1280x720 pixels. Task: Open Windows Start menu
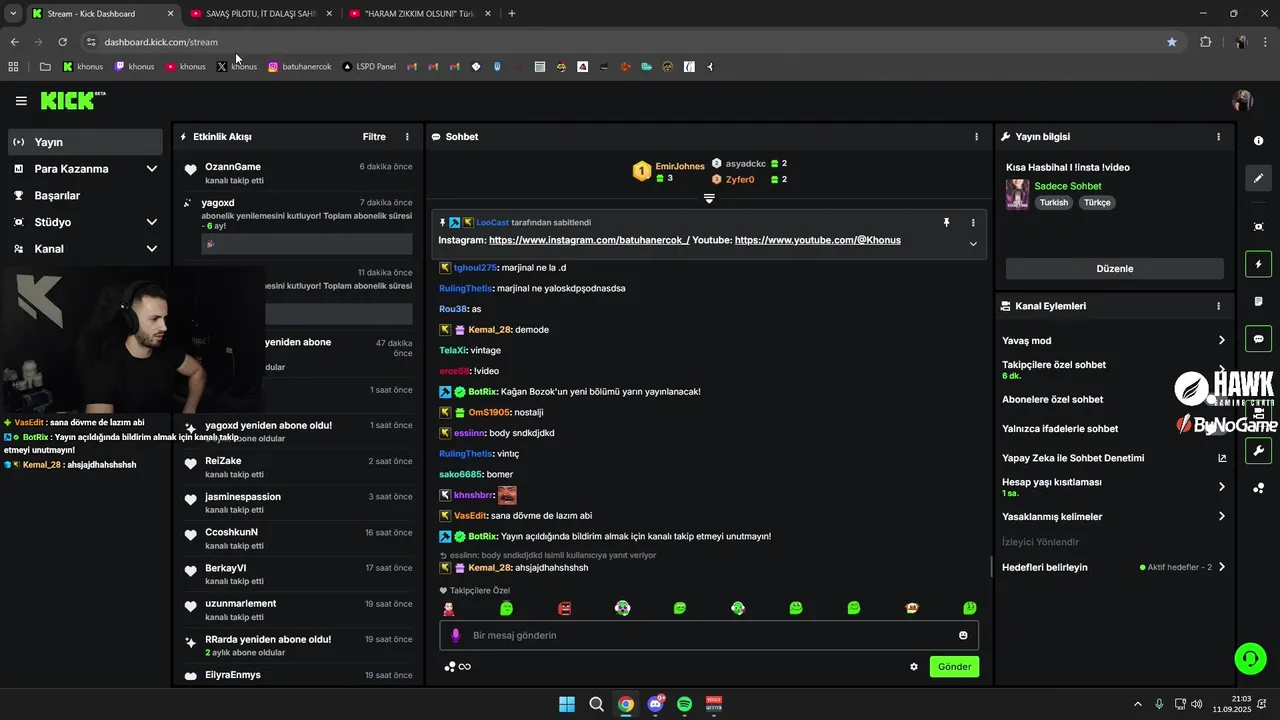tap(567, 704)
